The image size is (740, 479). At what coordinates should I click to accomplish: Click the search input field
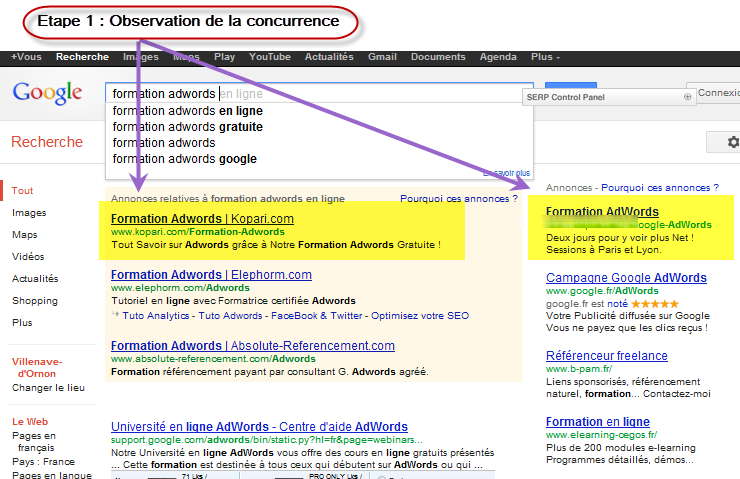tap(320, 93)
